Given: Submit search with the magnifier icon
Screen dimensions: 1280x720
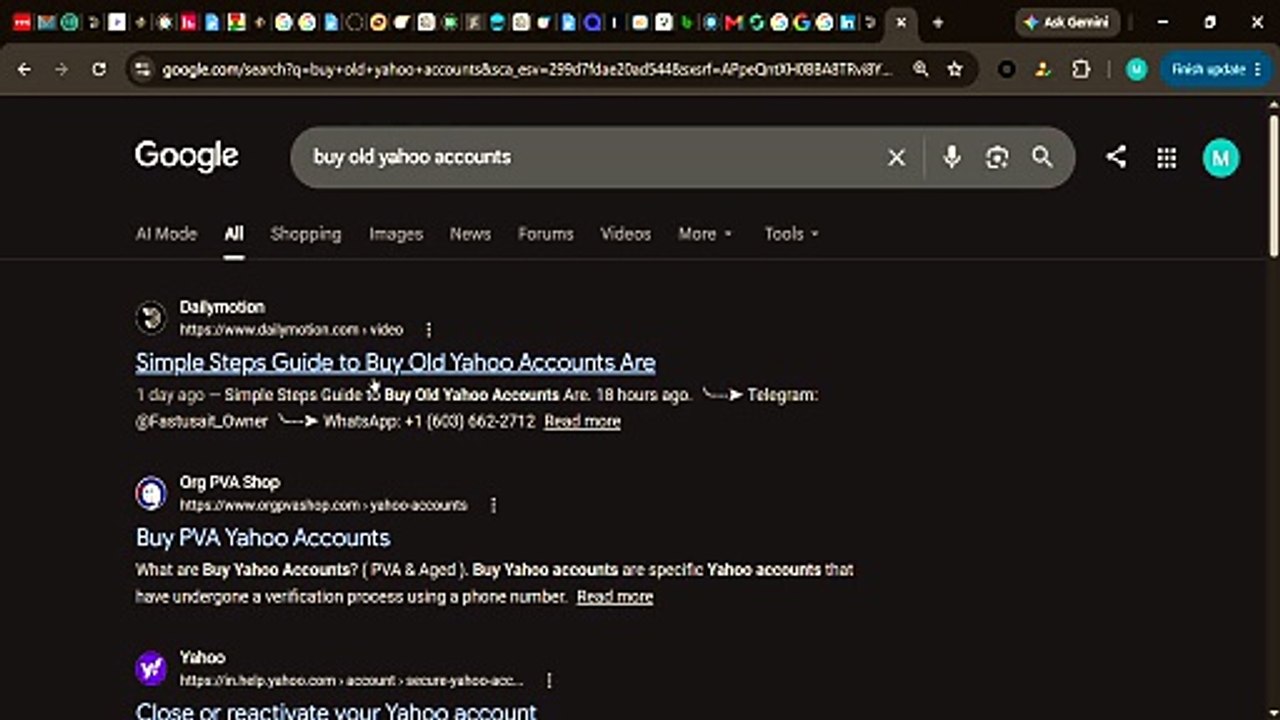Looking at the screenshot, I should coord(1042,157).
